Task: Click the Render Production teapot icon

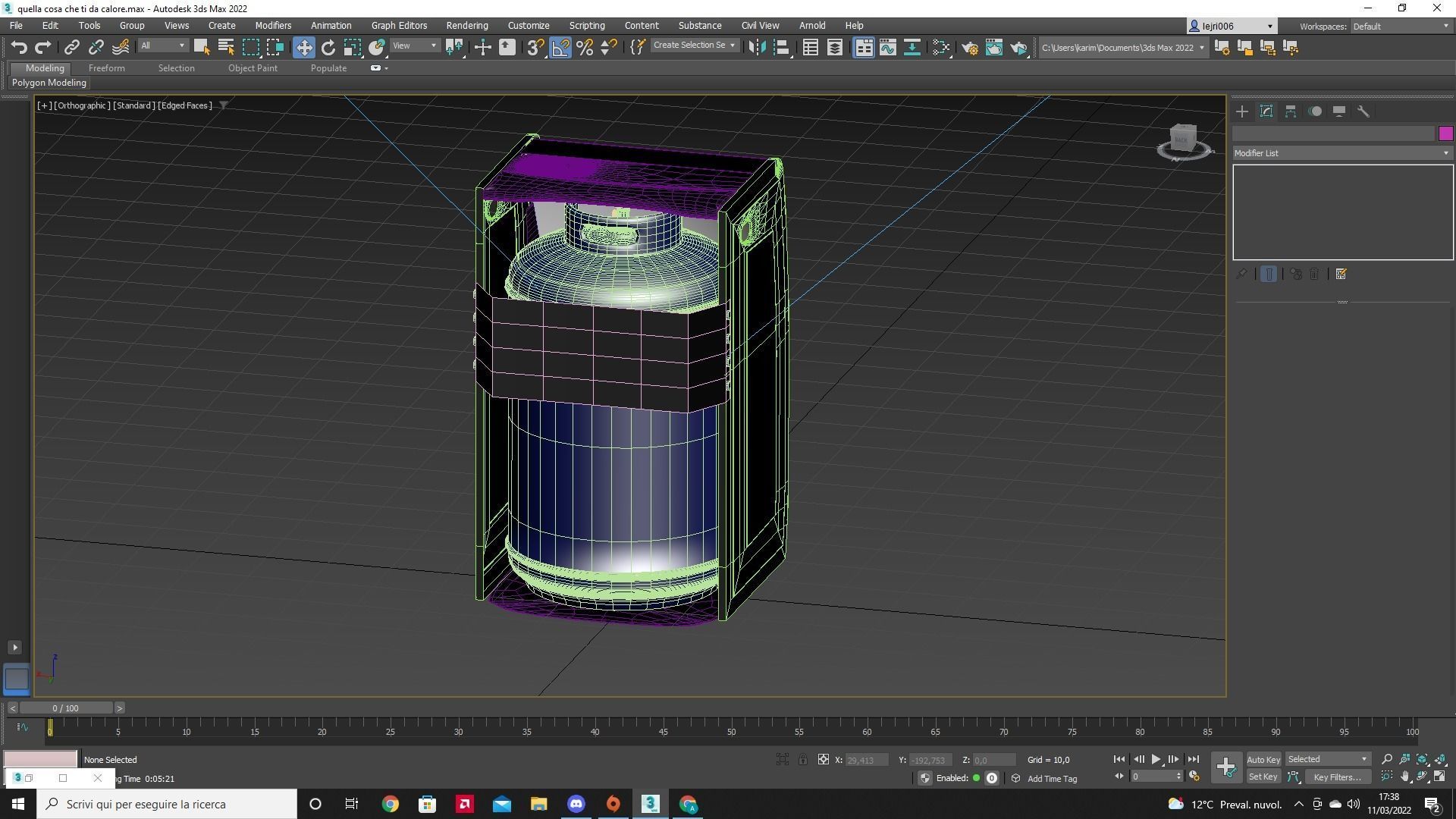Action: pyautogui.click(x=1018, y=47)
